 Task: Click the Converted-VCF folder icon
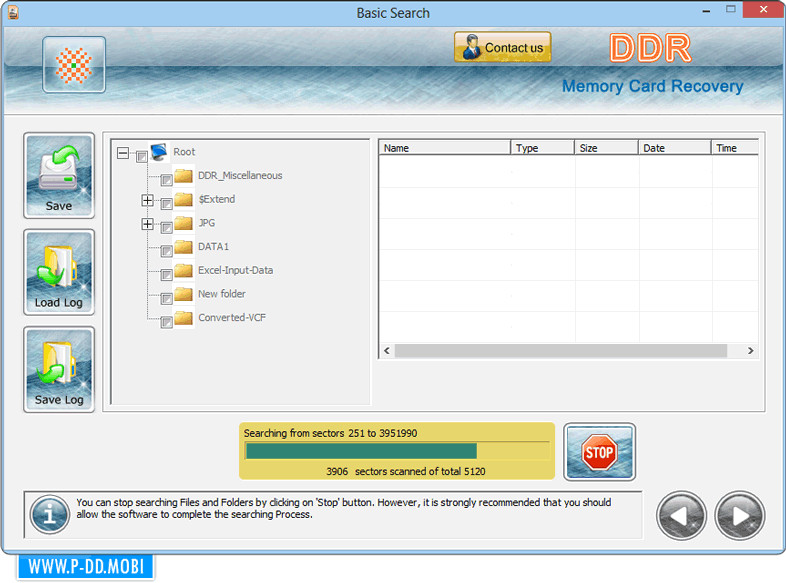pyautogui.click(x=183, y=317)
